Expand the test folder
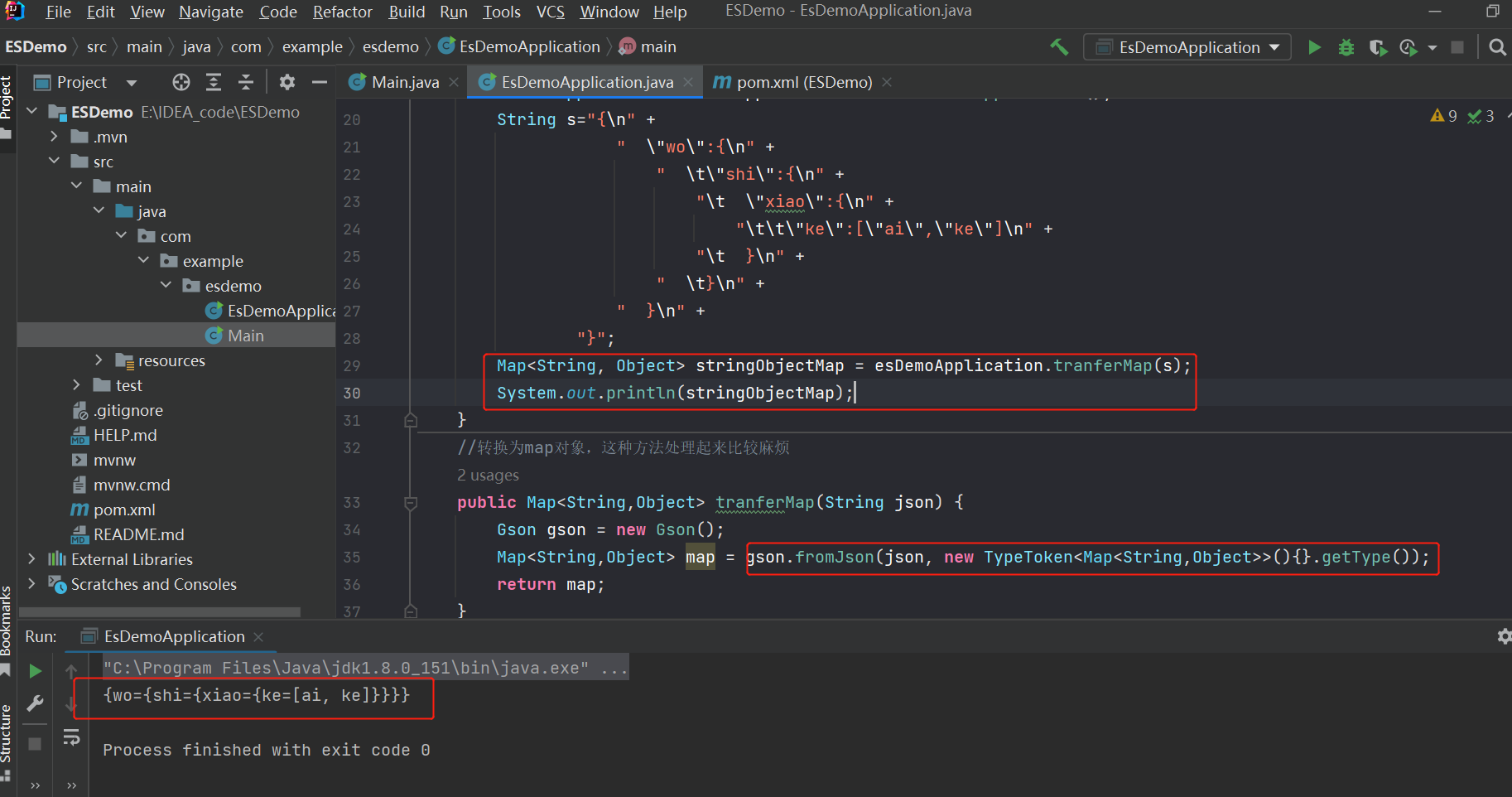This screenshot has width=1512, height=797. 76,384
